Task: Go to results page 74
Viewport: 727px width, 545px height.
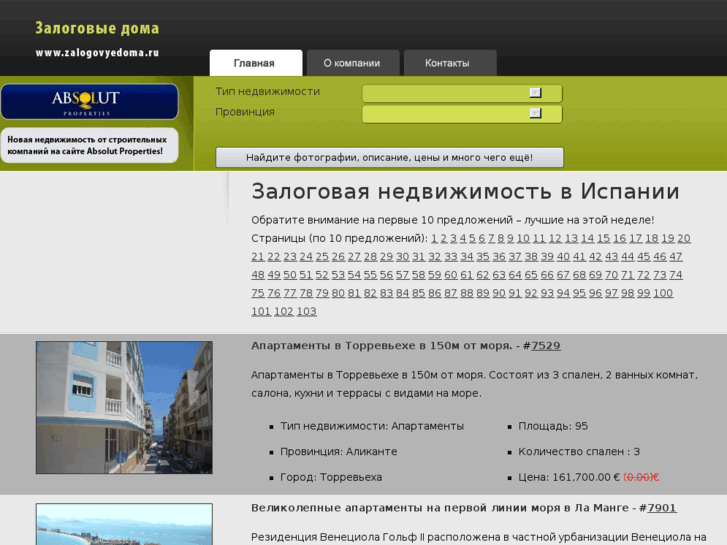Action: point(676,275)
